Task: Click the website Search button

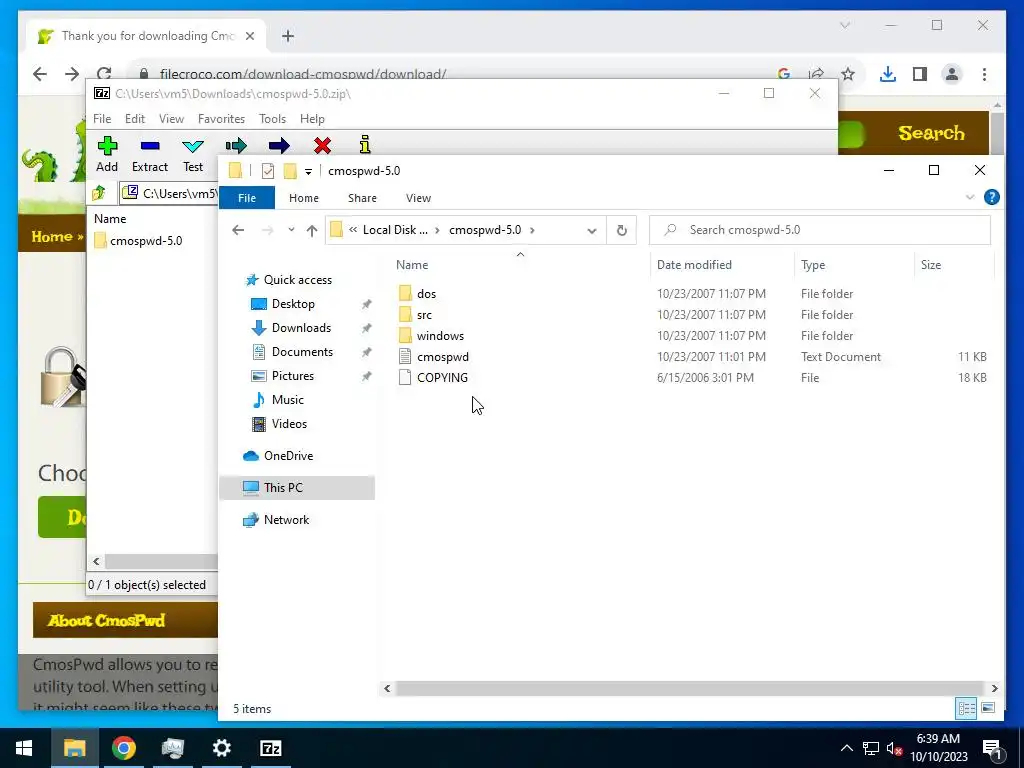Action: pyautogui.click(x=931, y=133)
